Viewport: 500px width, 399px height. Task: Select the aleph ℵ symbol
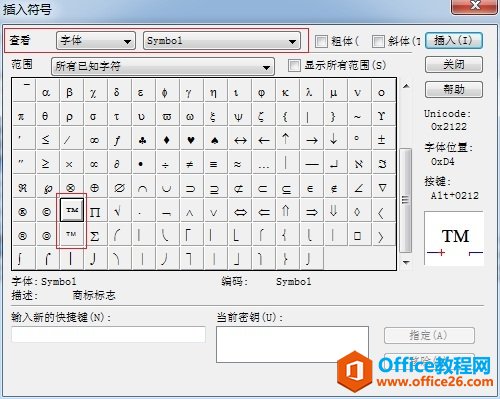coord(359,163)
